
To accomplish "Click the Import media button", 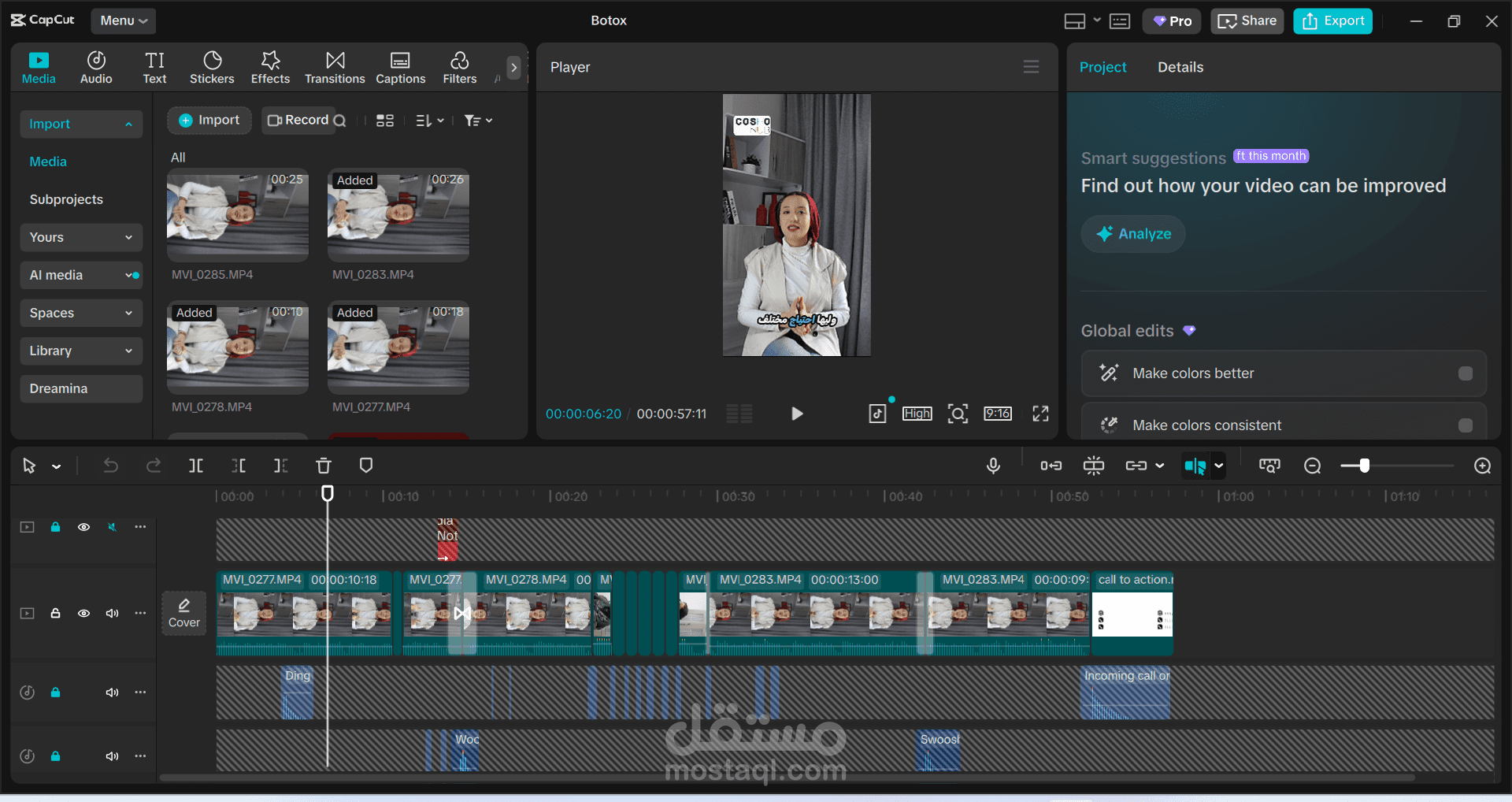I will pyautogui.click(x=209, y=121).
